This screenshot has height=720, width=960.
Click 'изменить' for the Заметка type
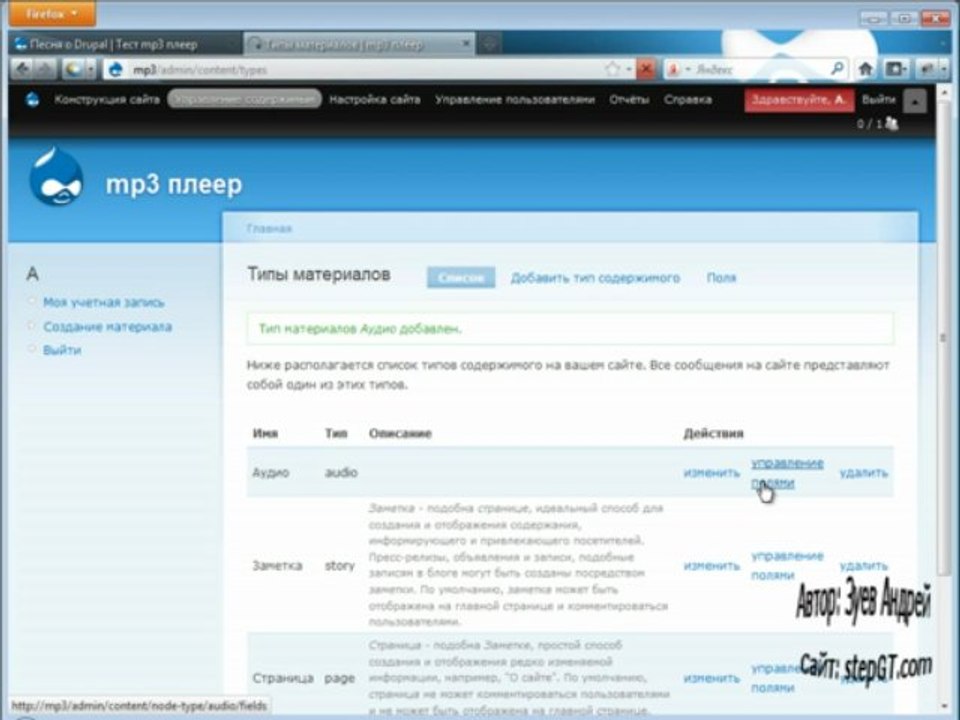click(711, 566)
